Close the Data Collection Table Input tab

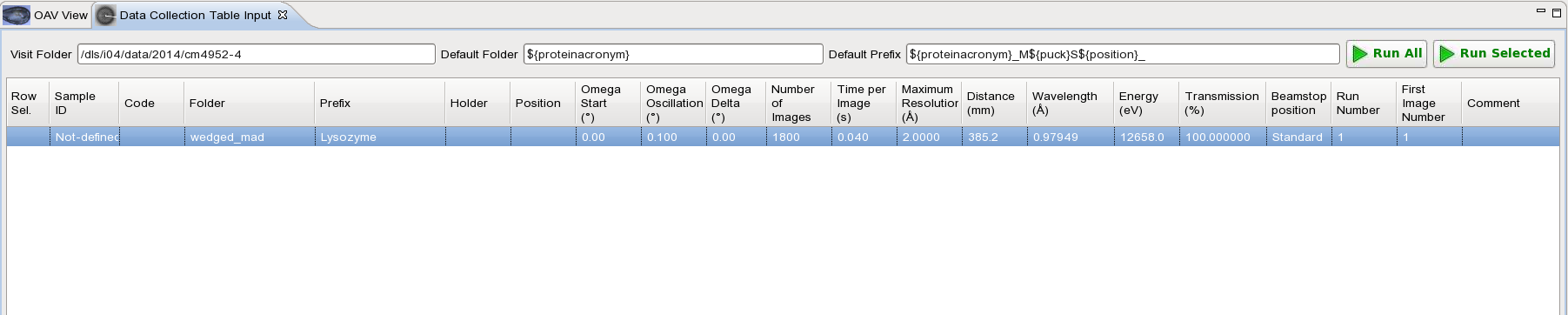coord(283,15)
